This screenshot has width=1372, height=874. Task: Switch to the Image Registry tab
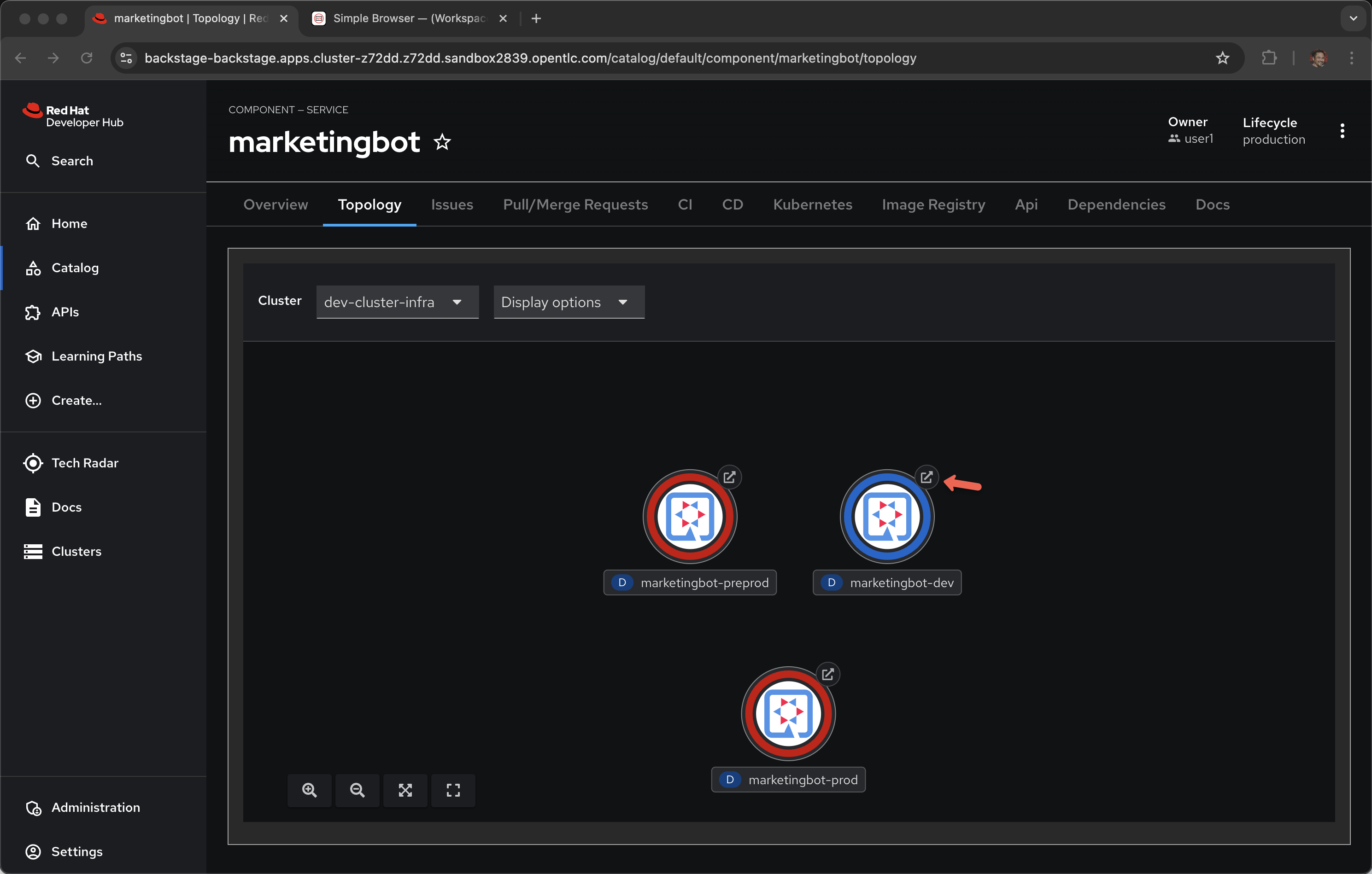pyautogui.click(x=932, y=204)
